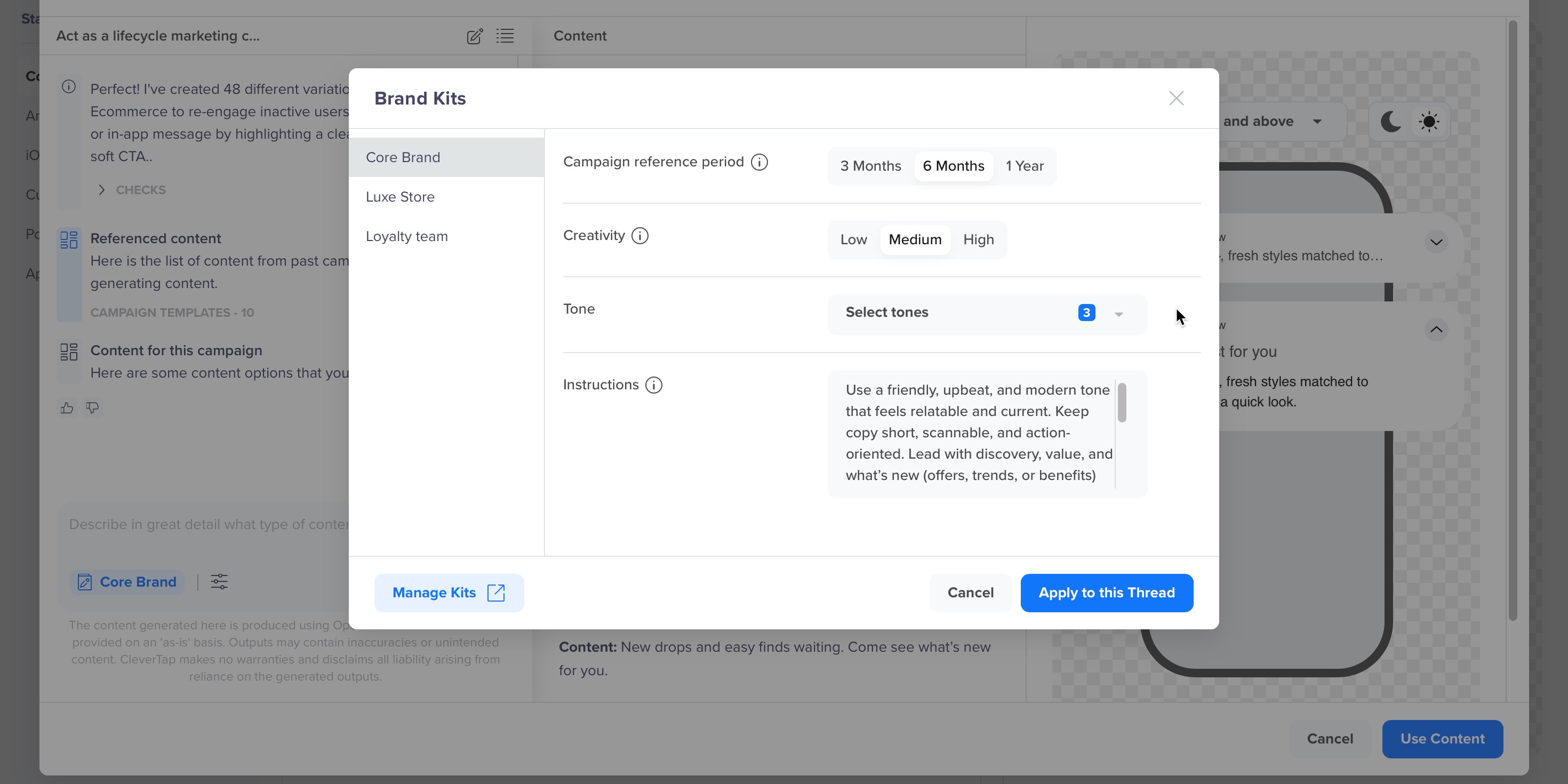Viewport: 1568px width, 784px height.
Task: Click the info icon next to Creativity
Action: (x=640, y=236)
